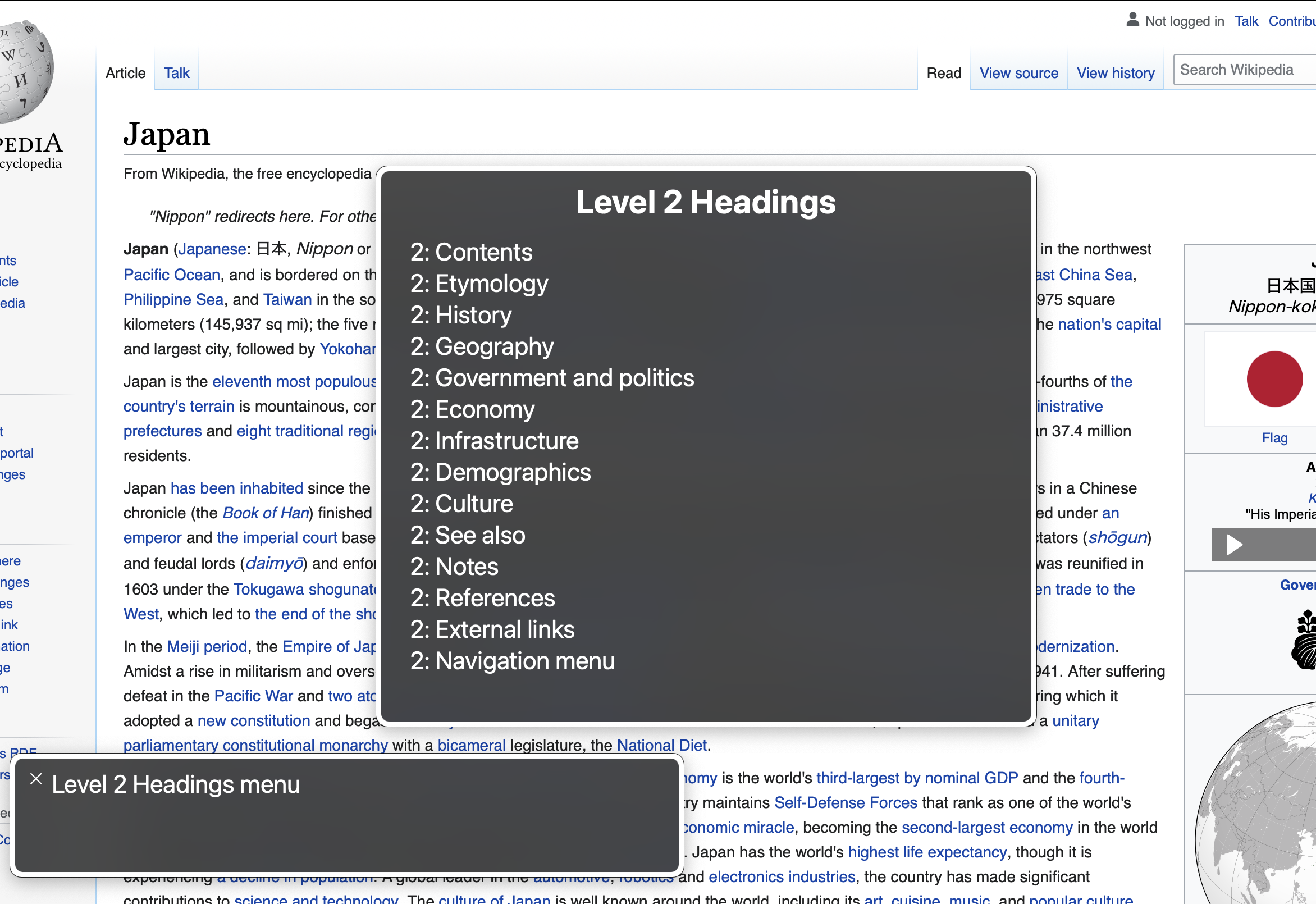
Task: Open the daimyō link
Action: tap(275, 563)
